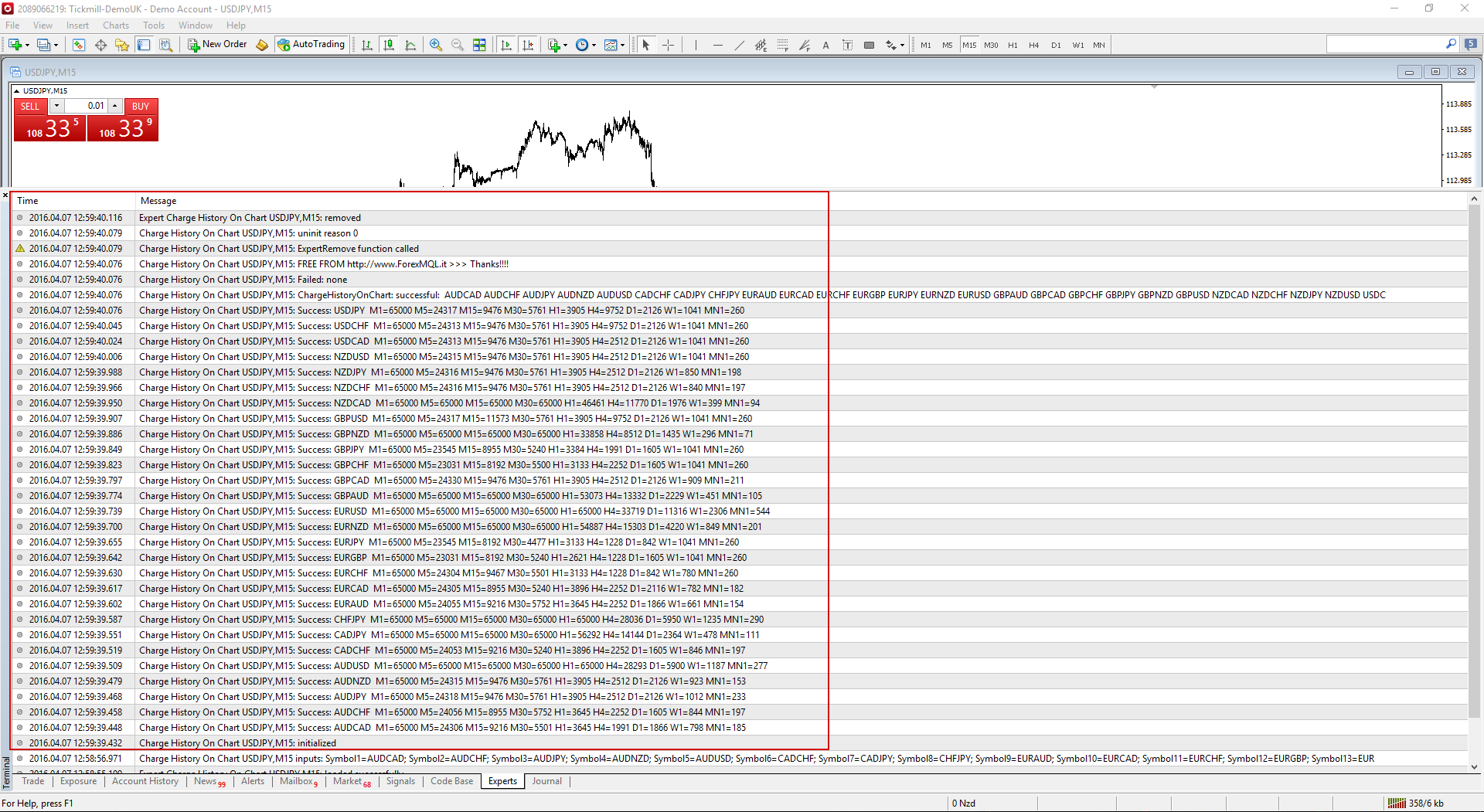Select the text label tool

point(847,45)
